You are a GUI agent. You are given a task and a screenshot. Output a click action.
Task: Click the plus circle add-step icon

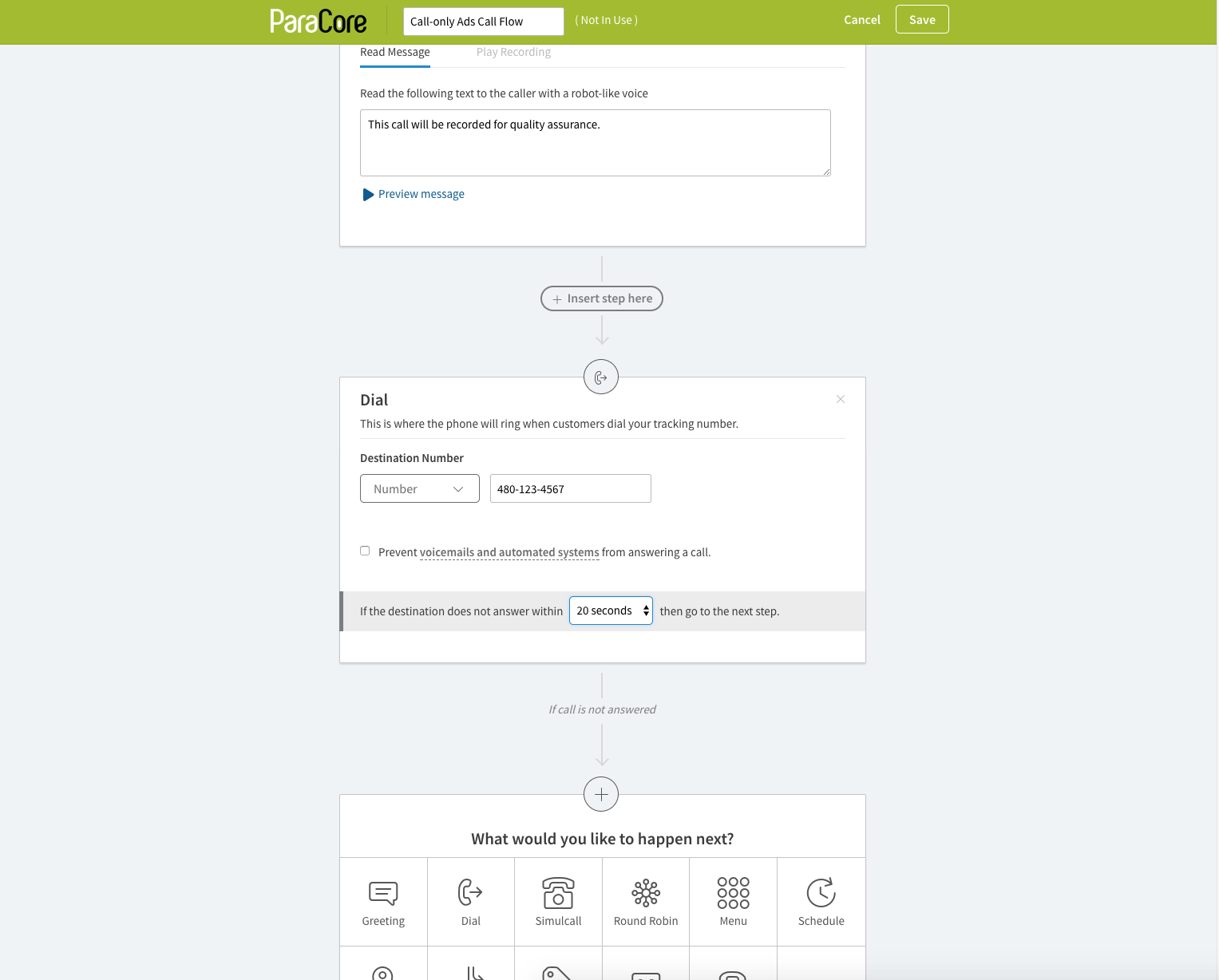click(x=601, y=794)
